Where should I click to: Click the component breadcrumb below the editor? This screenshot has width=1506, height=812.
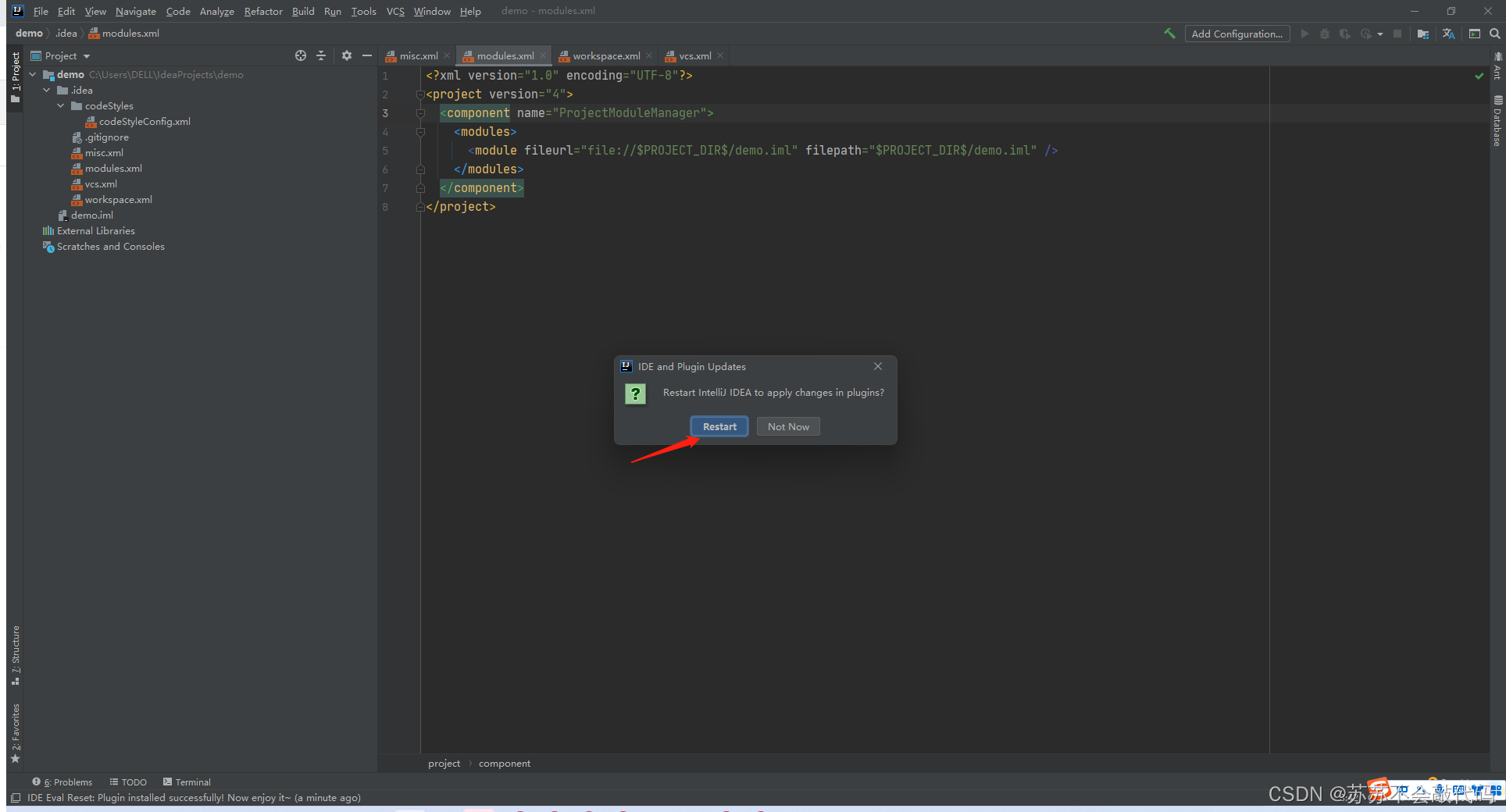pos(504,763)
